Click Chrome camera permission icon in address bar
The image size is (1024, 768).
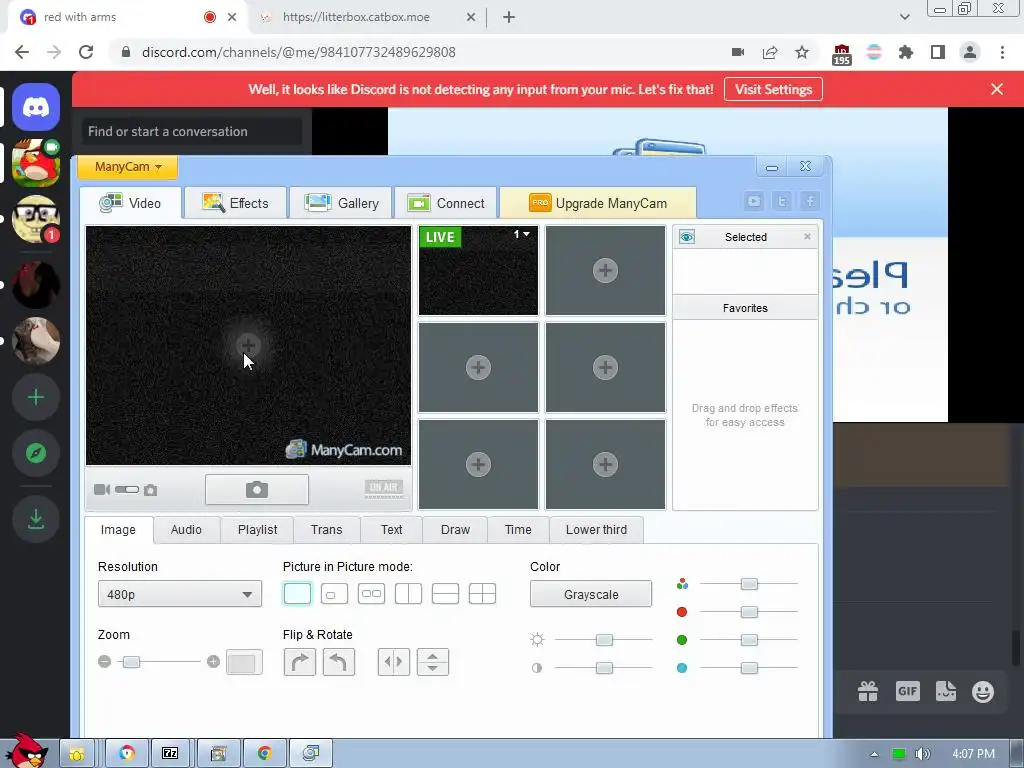click(x=738, y=52)
